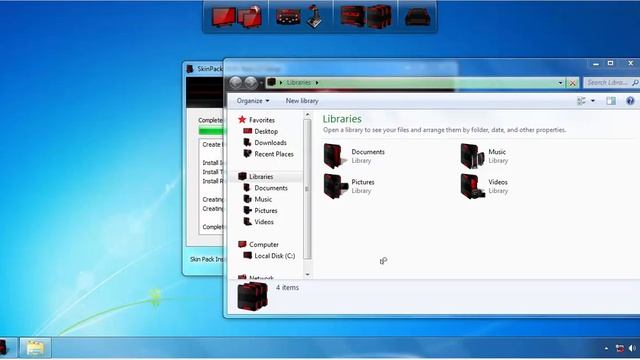Open the Pictures library icon
Screen dimensions: 640x360
click(x=335, y=186)
